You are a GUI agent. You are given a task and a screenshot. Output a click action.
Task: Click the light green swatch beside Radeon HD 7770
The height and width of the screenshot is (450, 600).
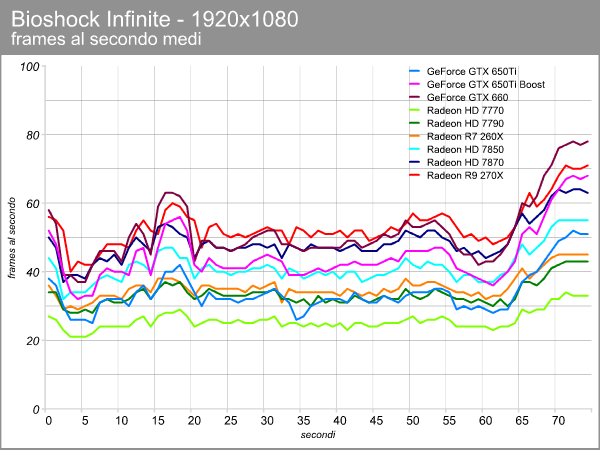click(x=414, y=111)
